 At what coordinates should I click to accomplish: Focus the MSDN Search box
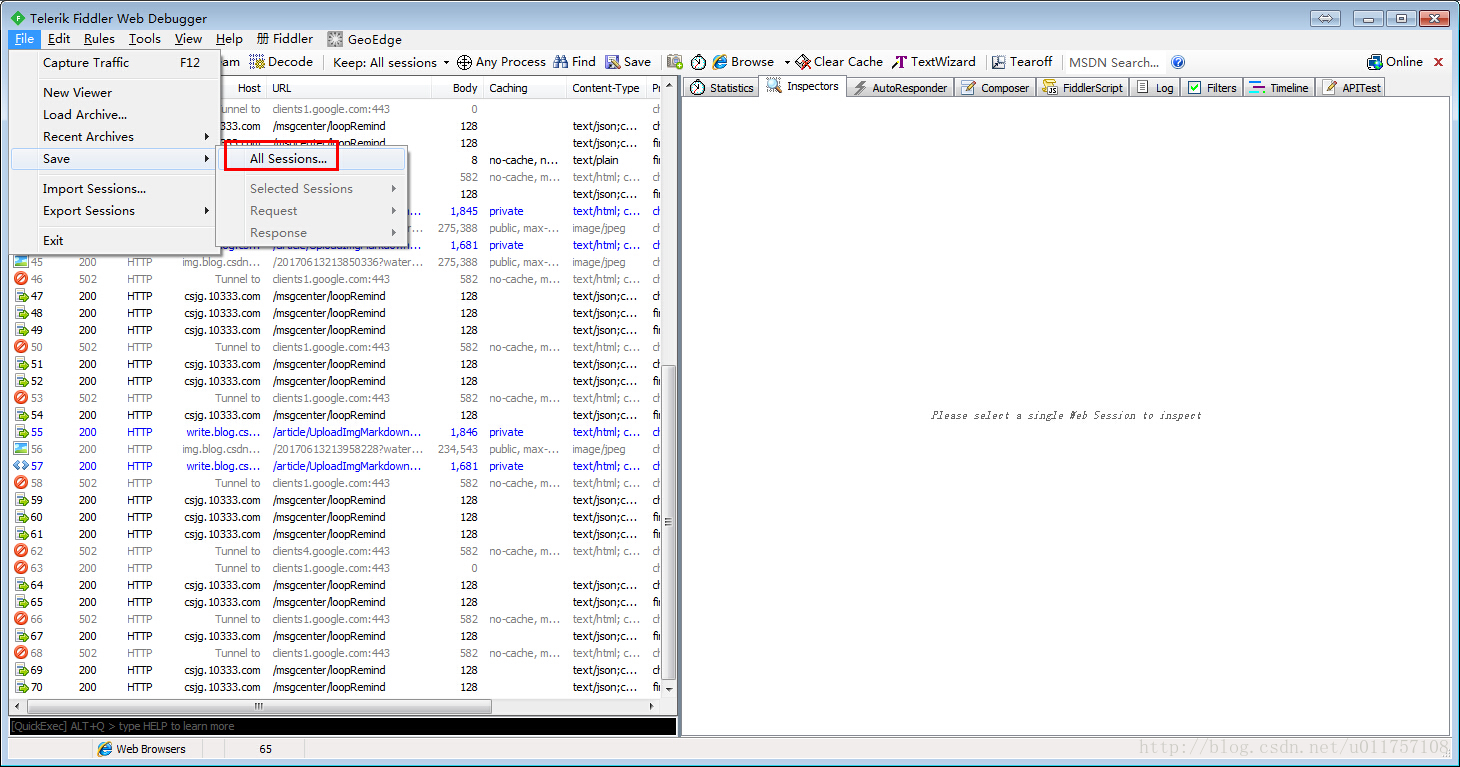(x=1114, y=62)
